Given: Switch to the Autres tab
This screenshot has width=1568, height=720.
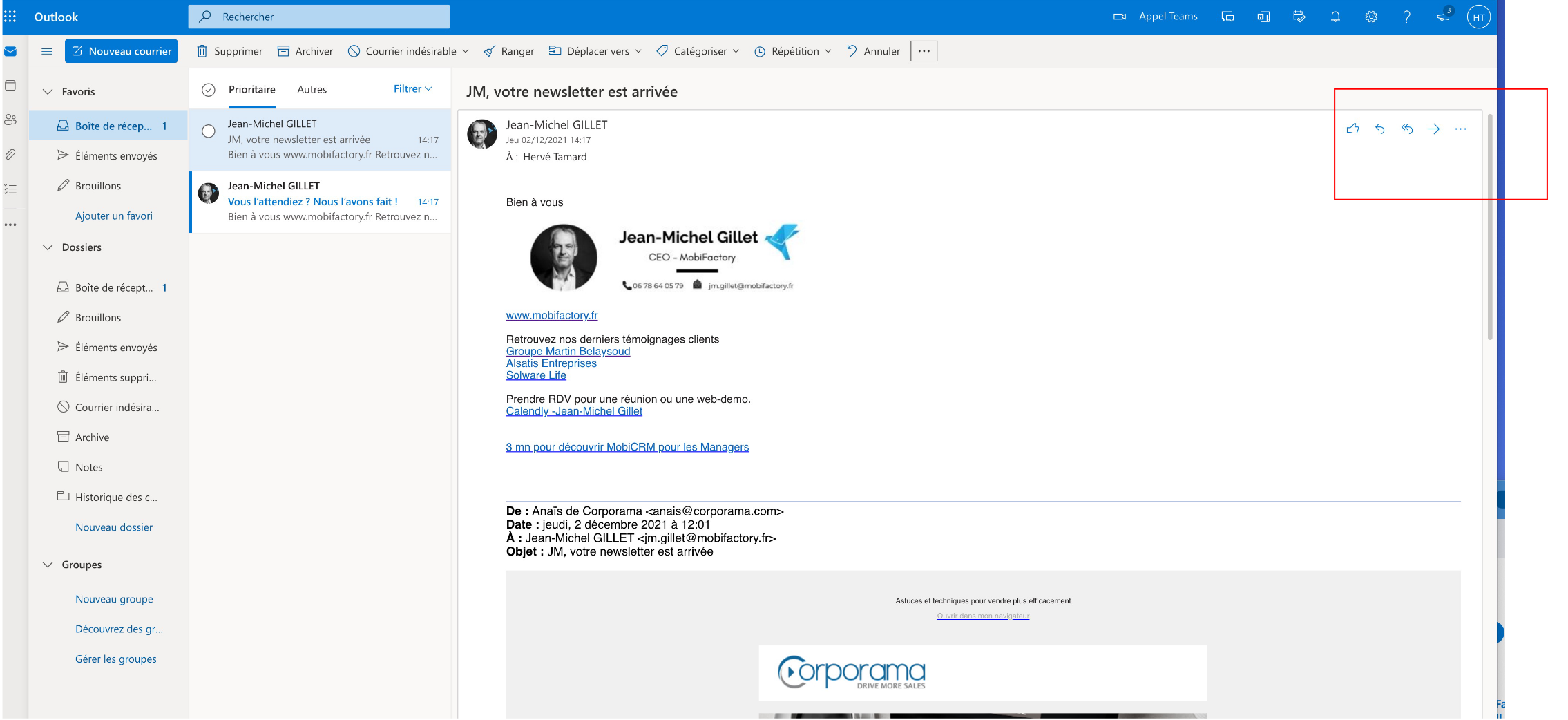Looking at the screenshot, I should pyautogui.click(x=312, y=90).
